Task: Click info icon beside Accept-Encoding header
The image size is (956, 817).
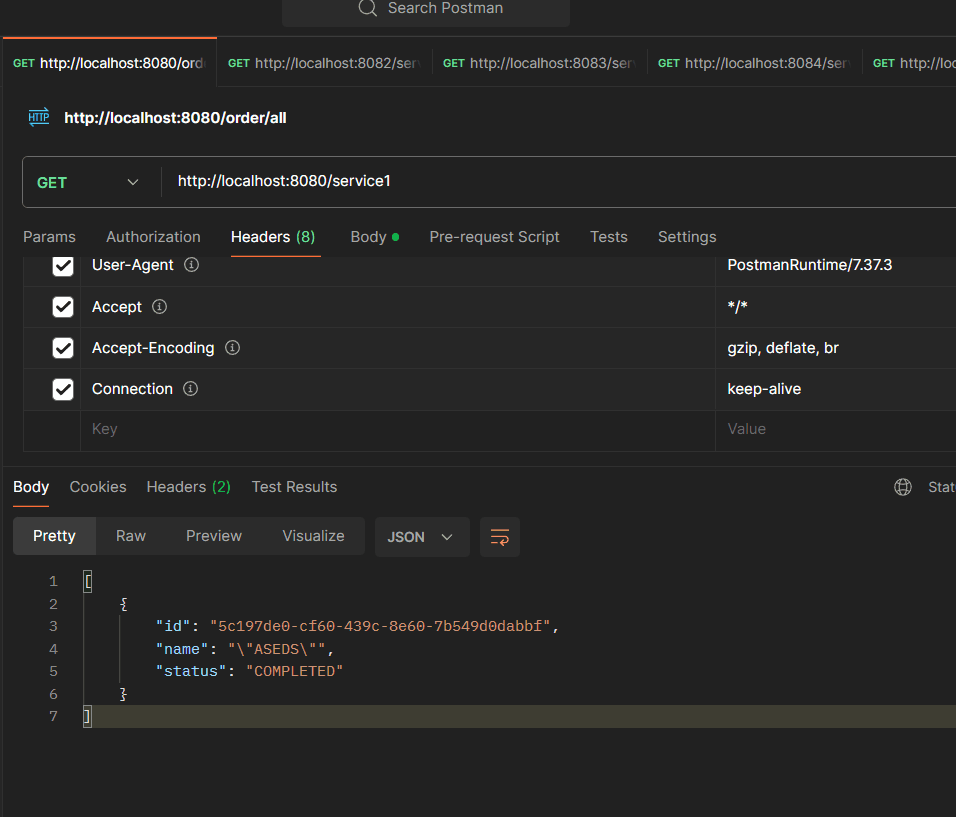Action: click(x=232, y=348)
